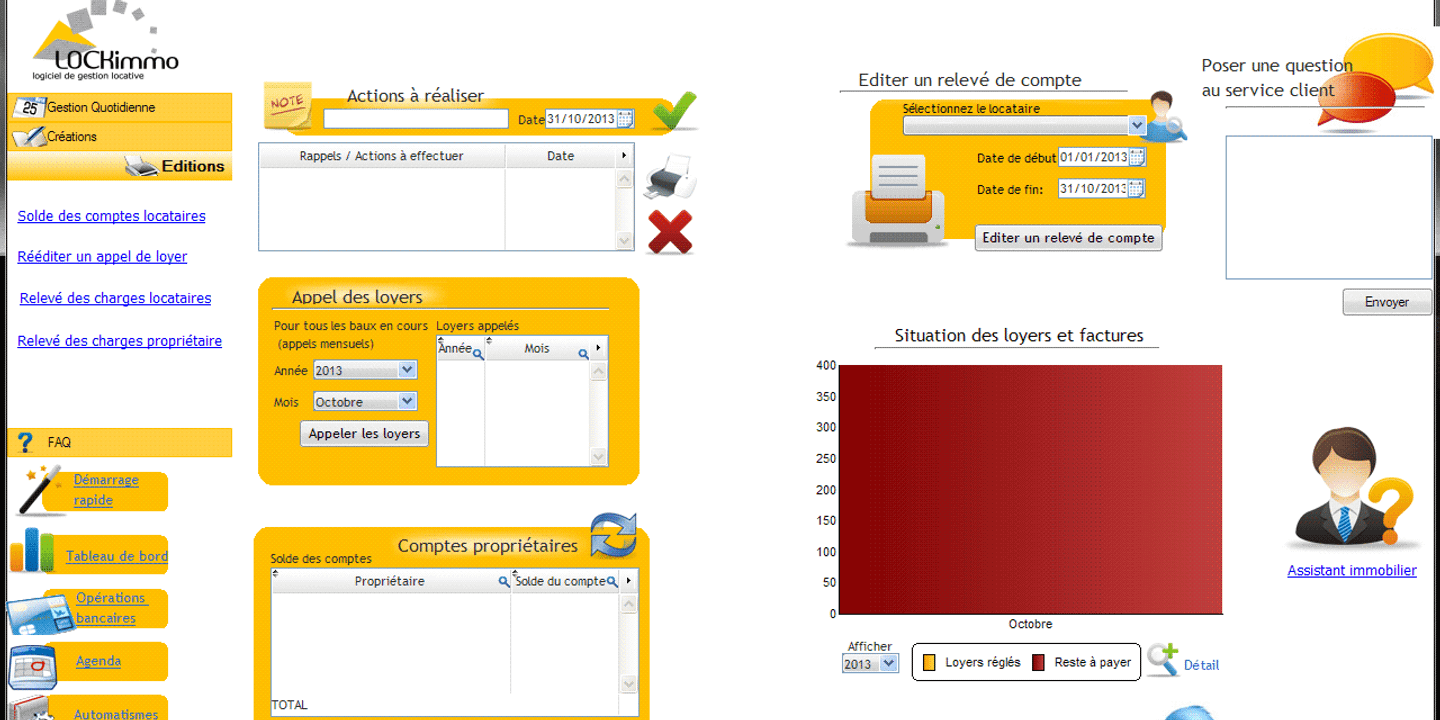This screenshot has width=1440, height=720.
Task: Click the Date de début input field
Action: point(1093,157)
